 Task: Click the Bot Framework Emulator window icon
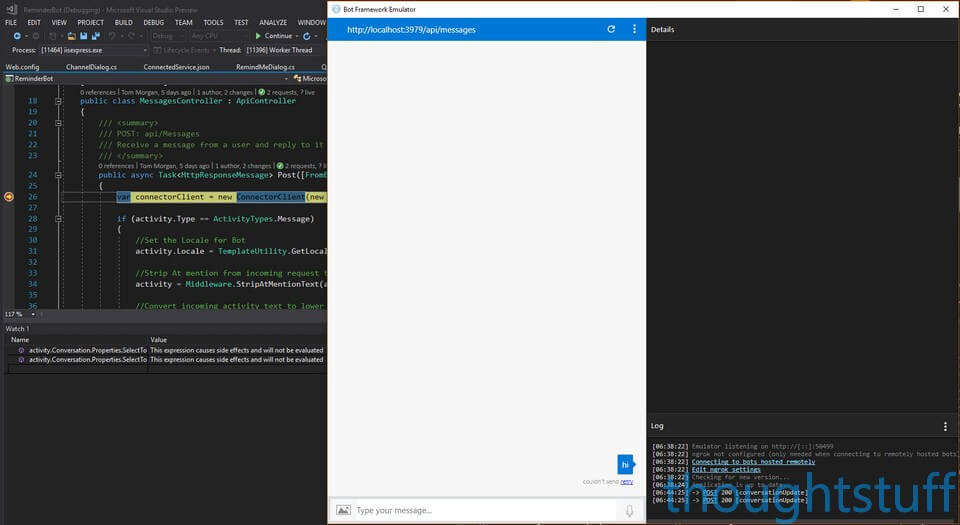tap(336, 9)
